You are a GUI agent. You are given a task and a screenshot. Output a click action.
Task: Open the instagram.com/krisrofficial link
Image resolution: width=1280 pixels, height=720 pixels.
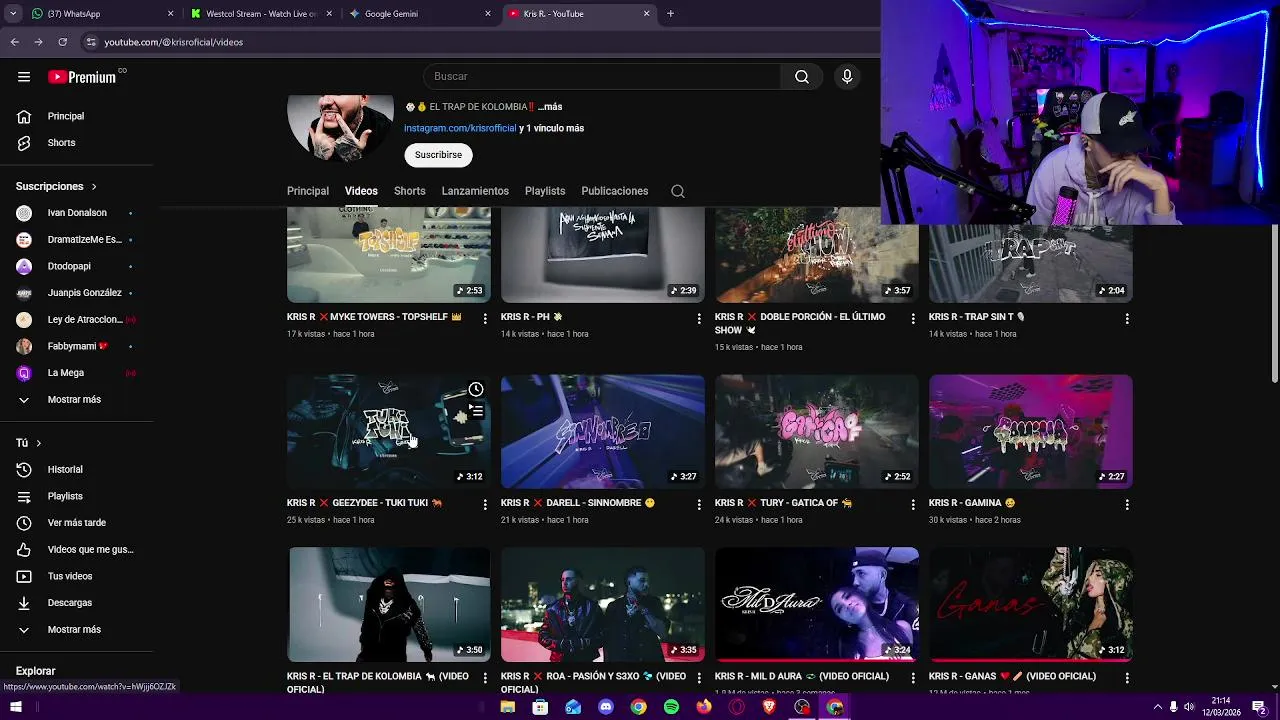coord(460,128)
